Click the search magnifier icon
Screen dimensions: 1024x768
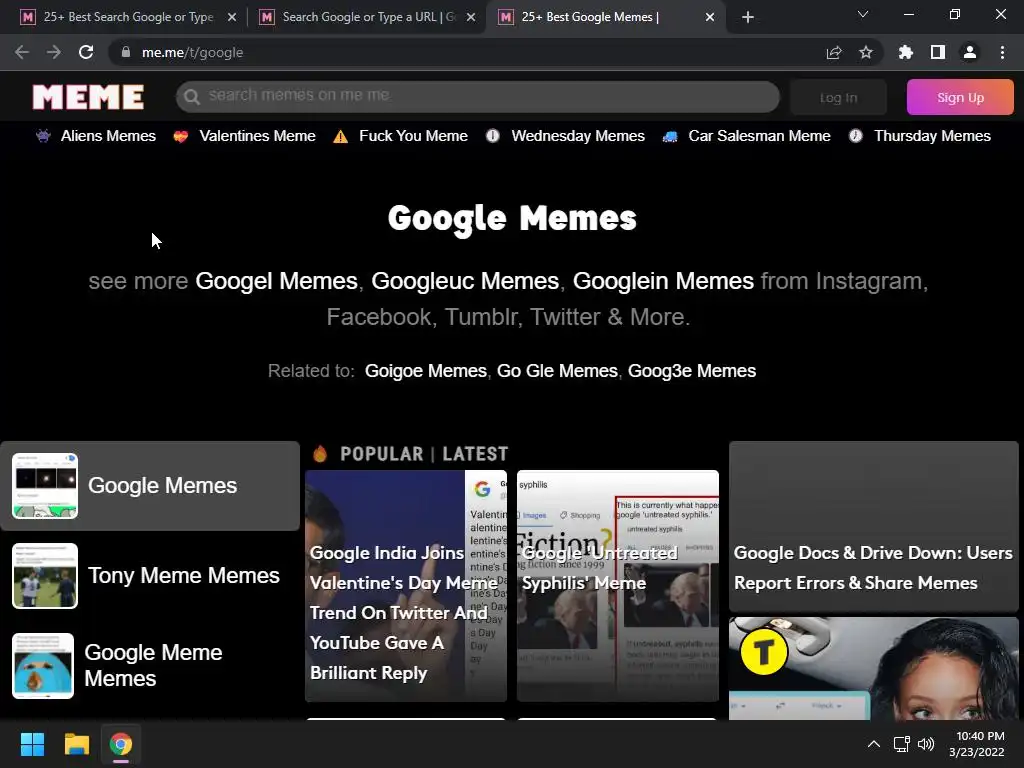(x=191, y=97)
